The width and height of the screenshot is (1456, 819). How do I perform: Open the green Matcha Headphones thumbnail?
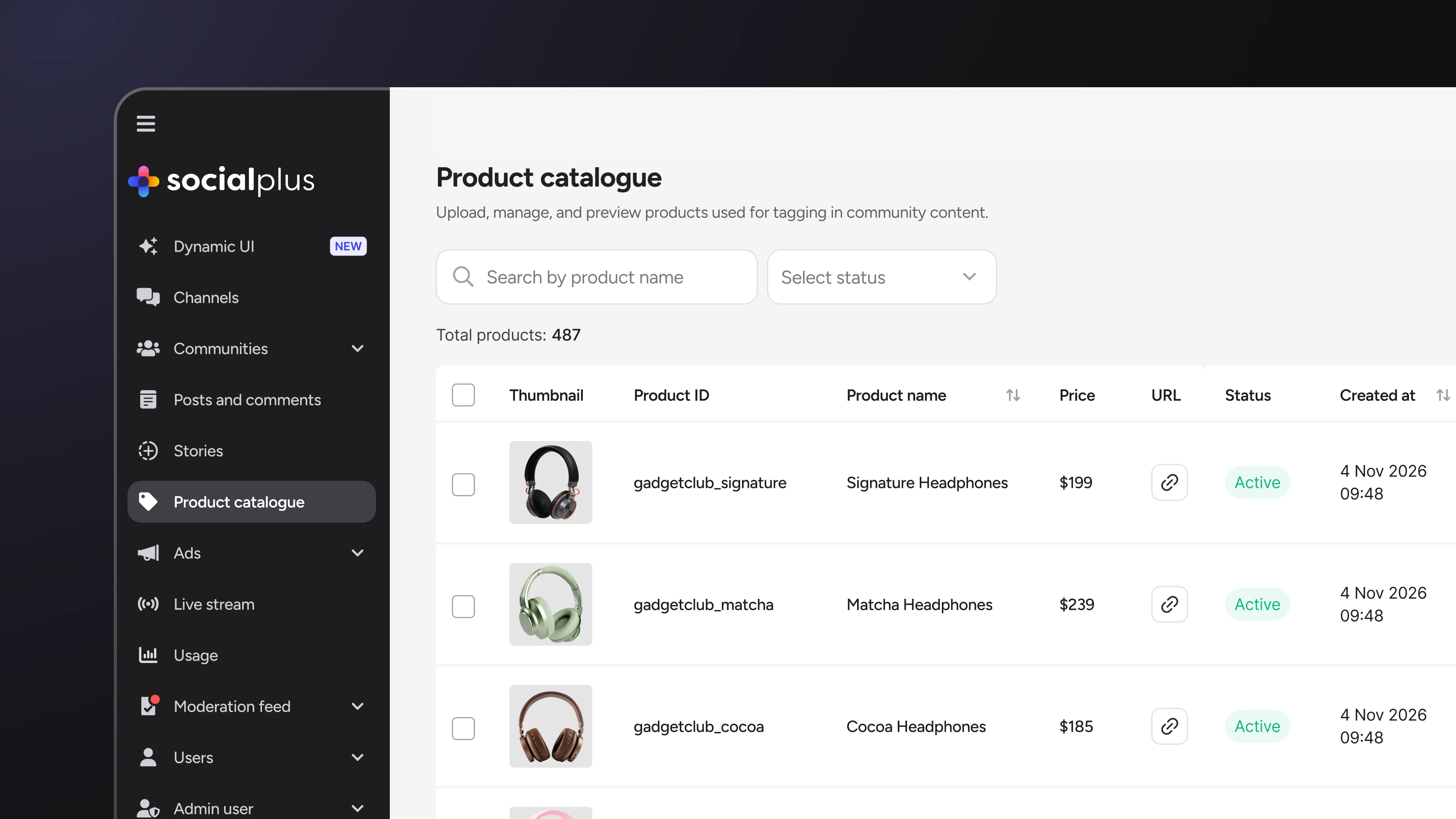pos(551,604)
